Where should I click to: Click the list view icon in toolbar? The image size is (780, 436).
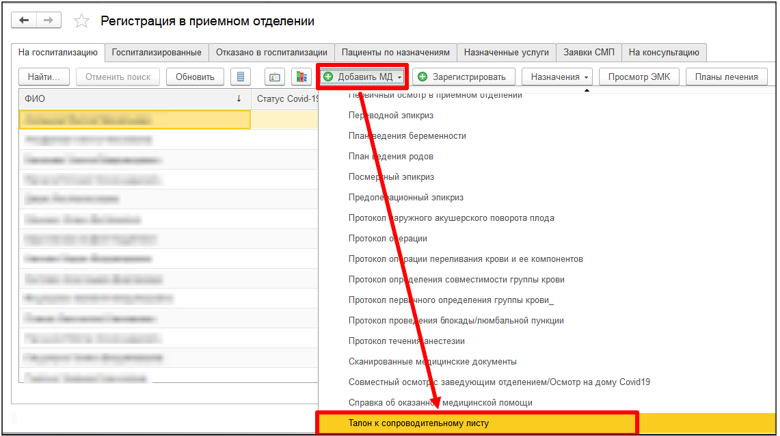point(240,77)
